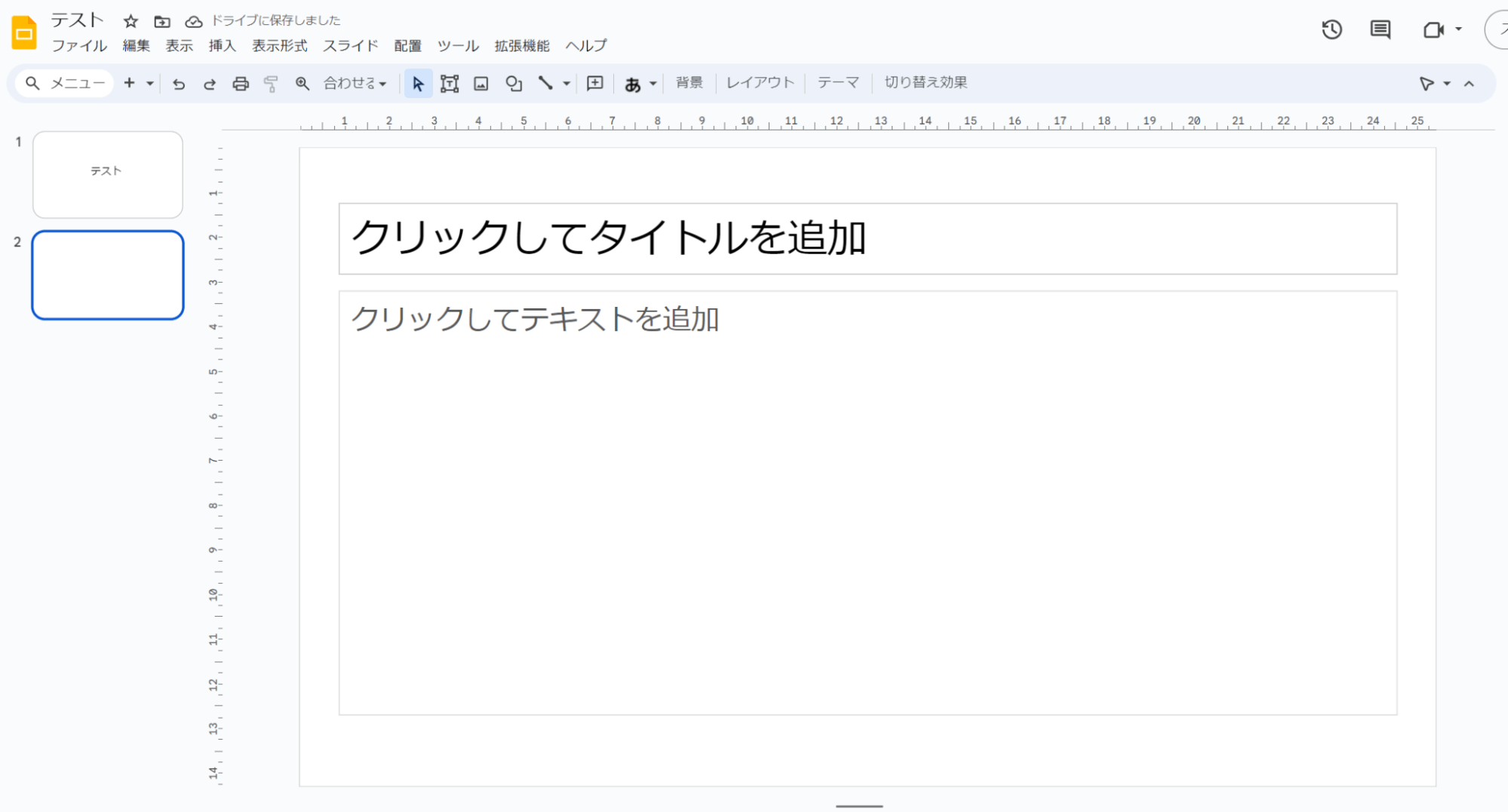Click the print icon

click(241, 84)
